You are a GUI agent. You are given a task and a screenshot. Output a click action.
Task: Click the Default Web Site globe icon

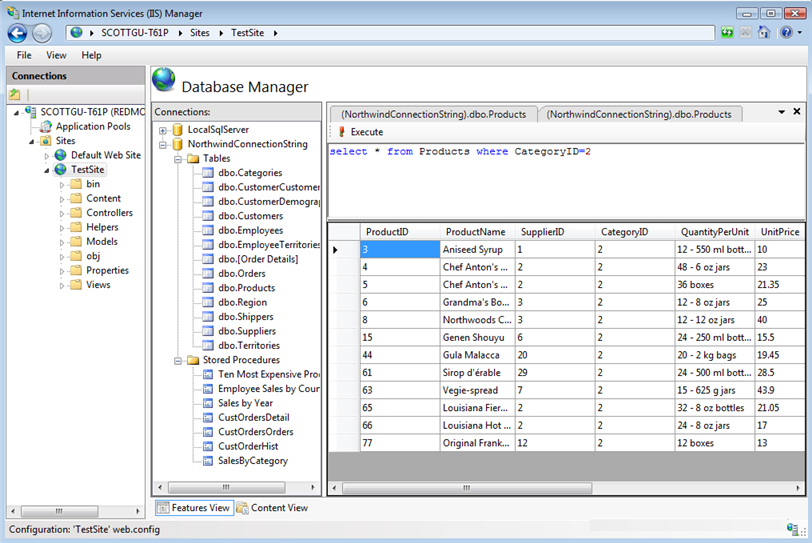61,155
